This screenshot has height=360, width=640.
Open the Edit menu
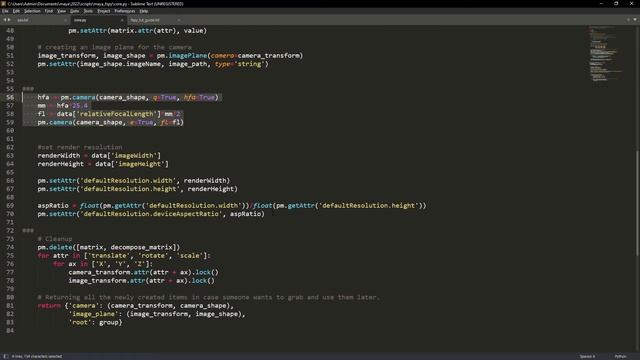(x=16, y=11)
